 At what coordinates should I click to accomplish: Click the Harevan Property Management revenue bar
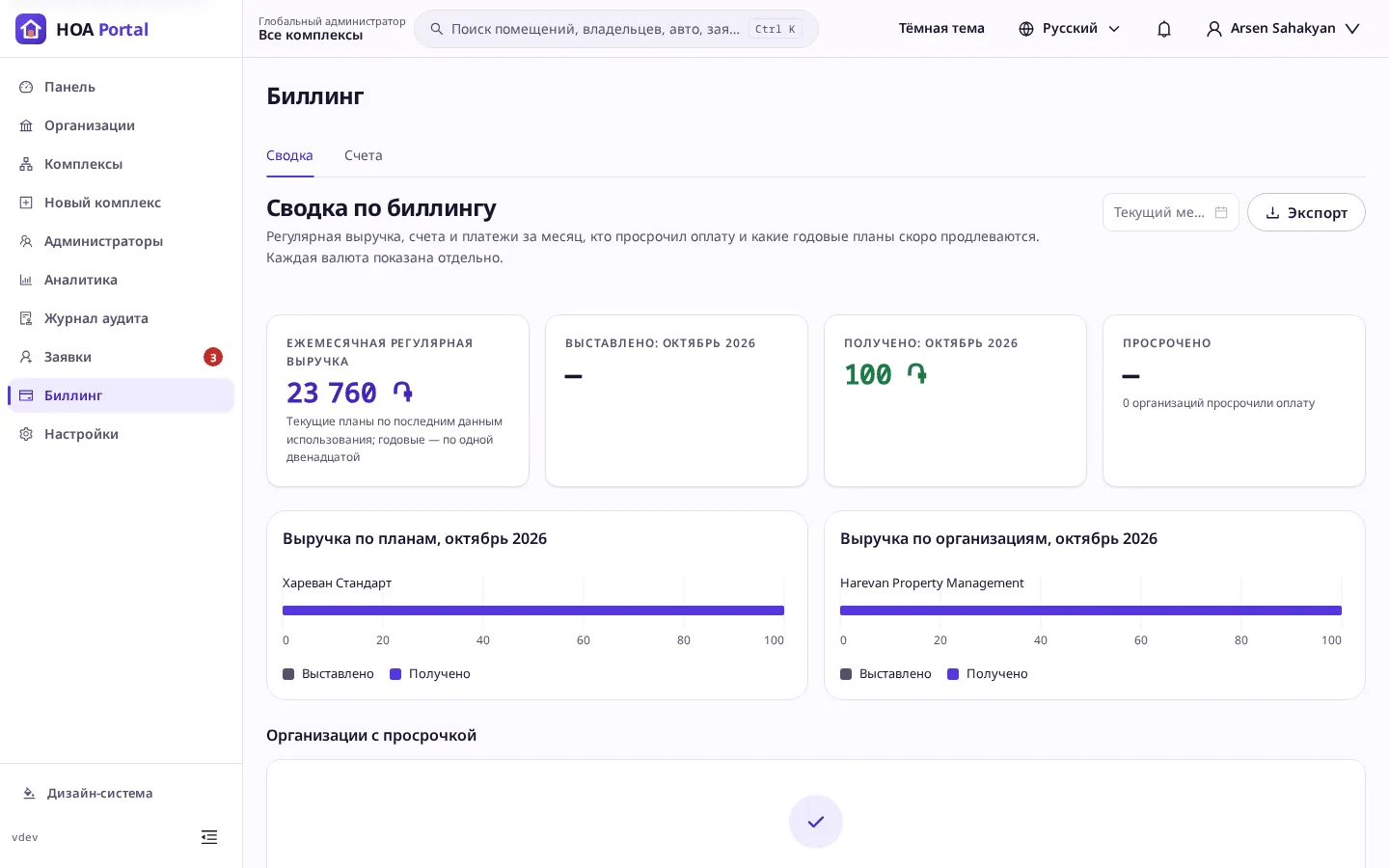[x=1091, y=610]
